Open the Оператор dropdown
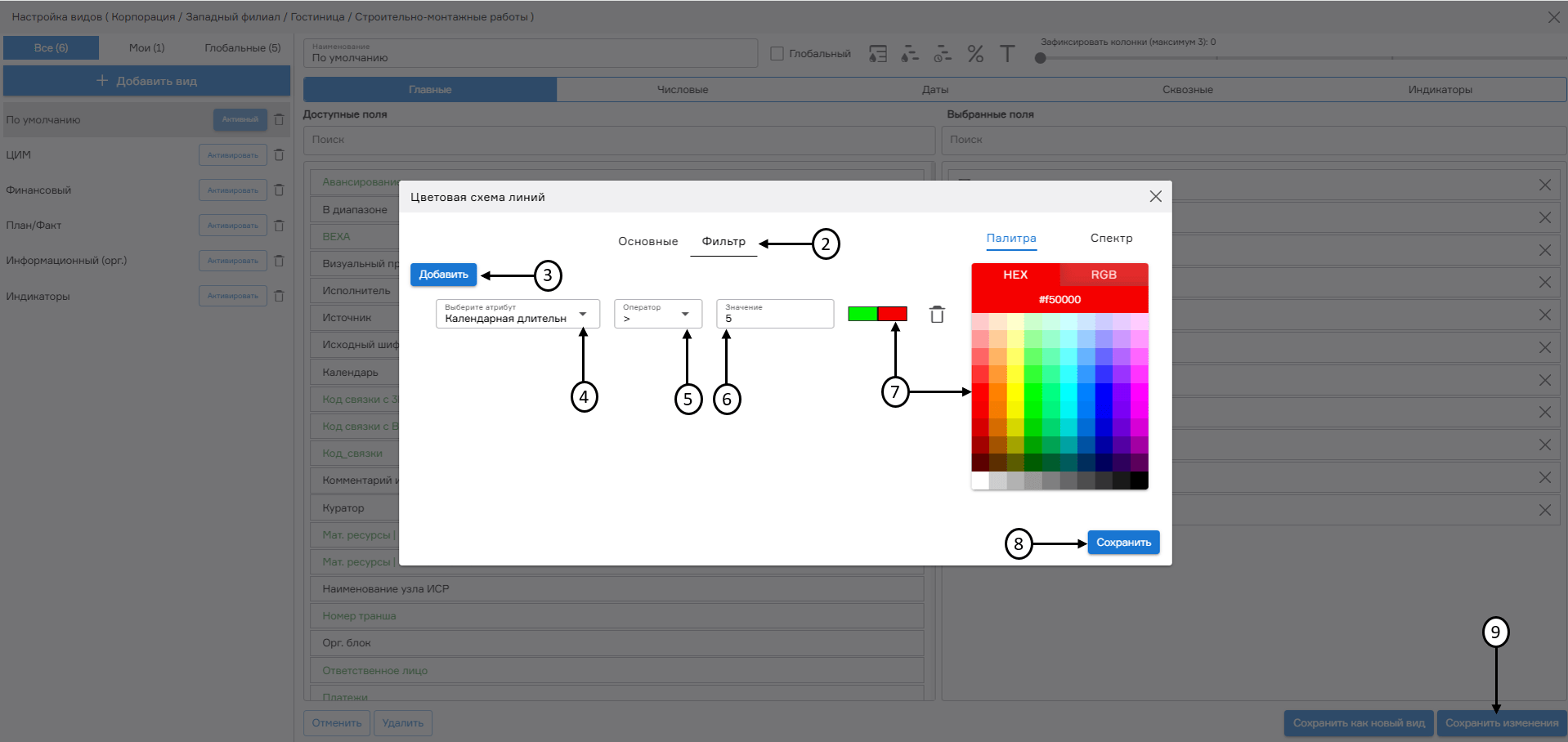 684,315
